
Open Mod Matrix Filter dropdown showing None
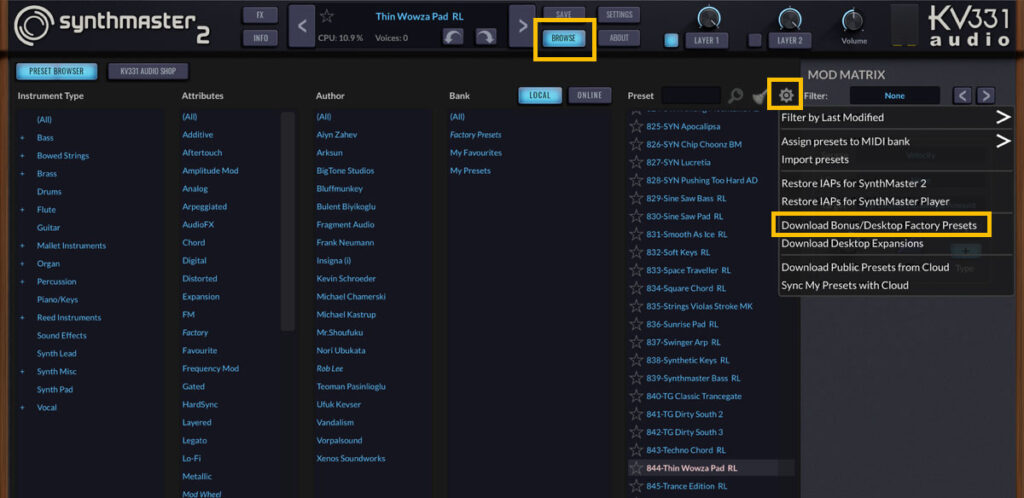[894, 96]
